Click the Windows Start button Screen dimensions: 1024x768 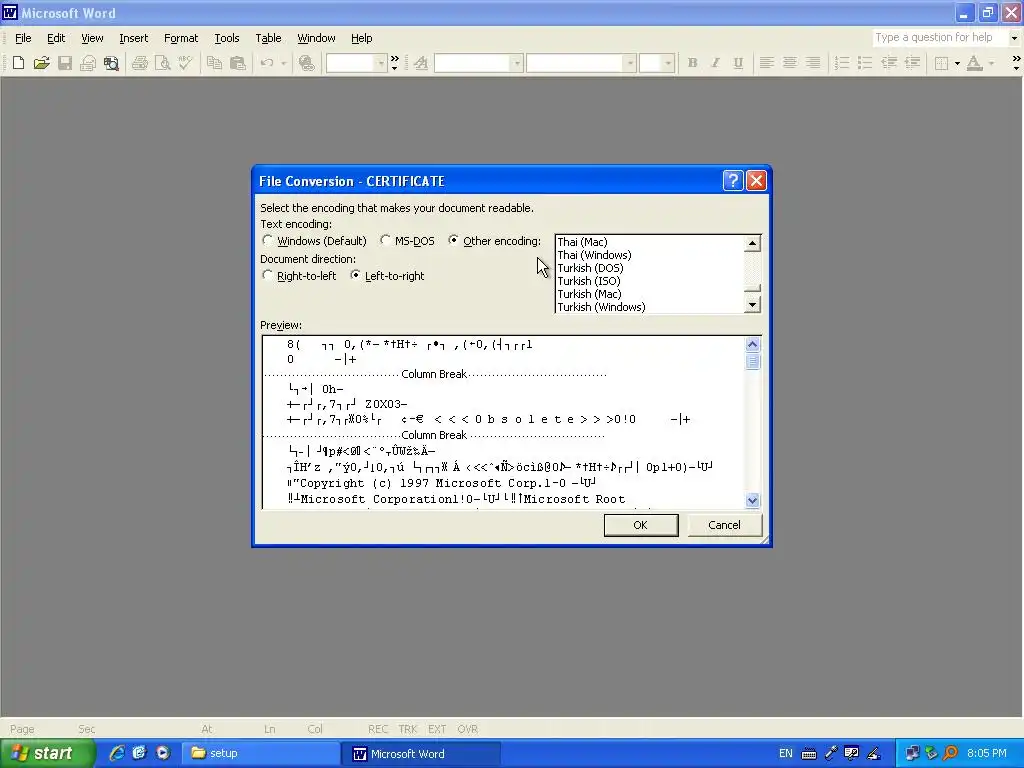point(47,753)
